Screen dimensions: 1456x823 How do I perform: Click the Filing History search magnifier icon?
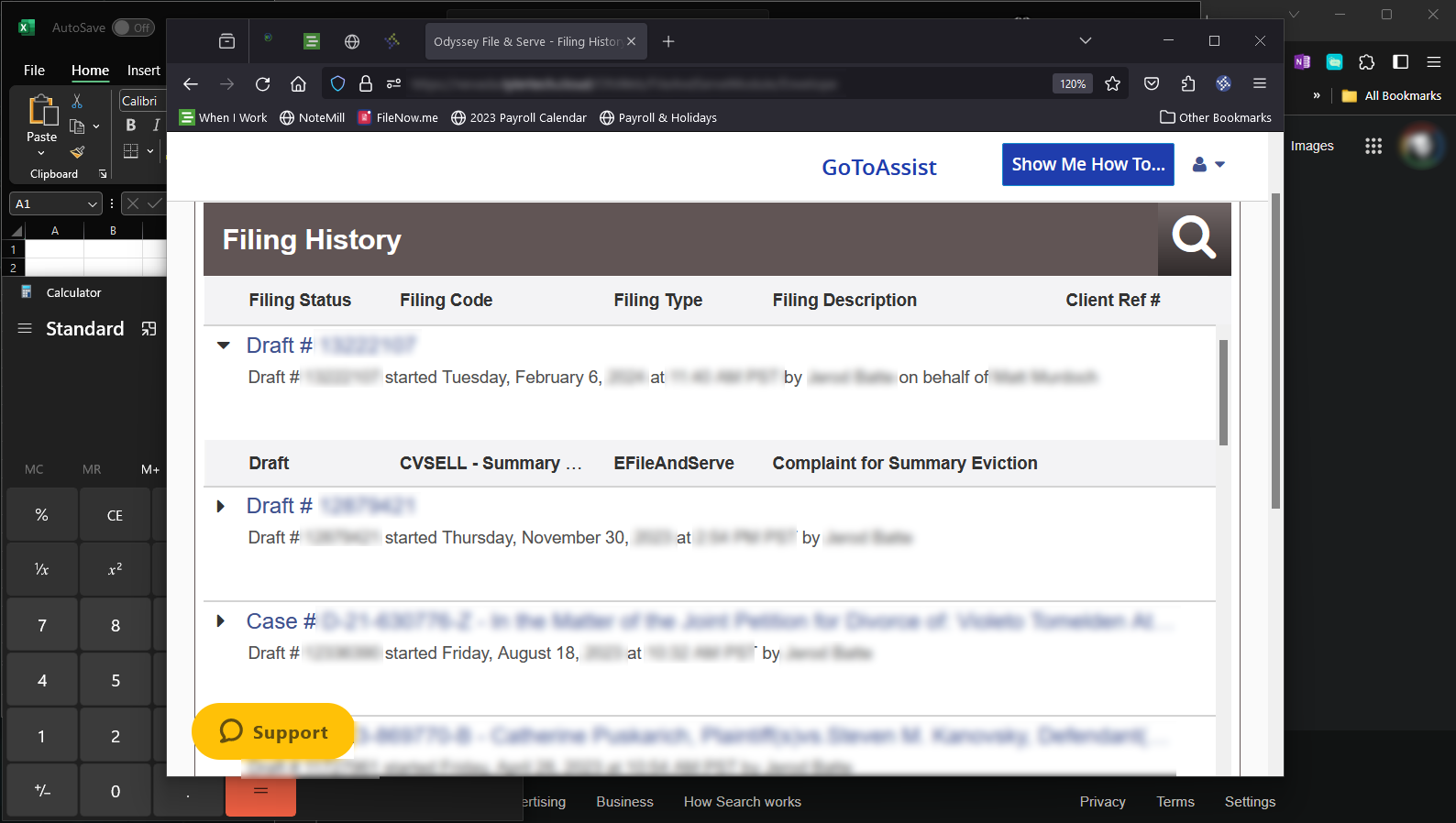[1194, 239]
